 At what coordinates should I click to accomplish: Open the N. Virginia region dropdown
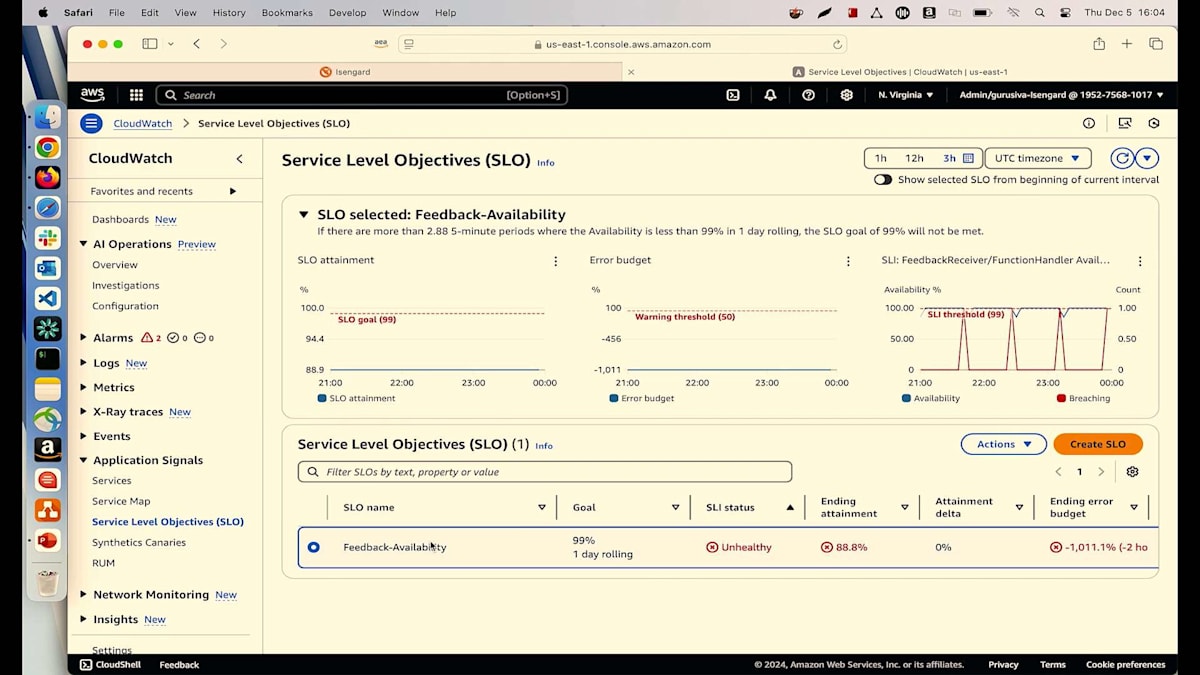coord(905,95)
